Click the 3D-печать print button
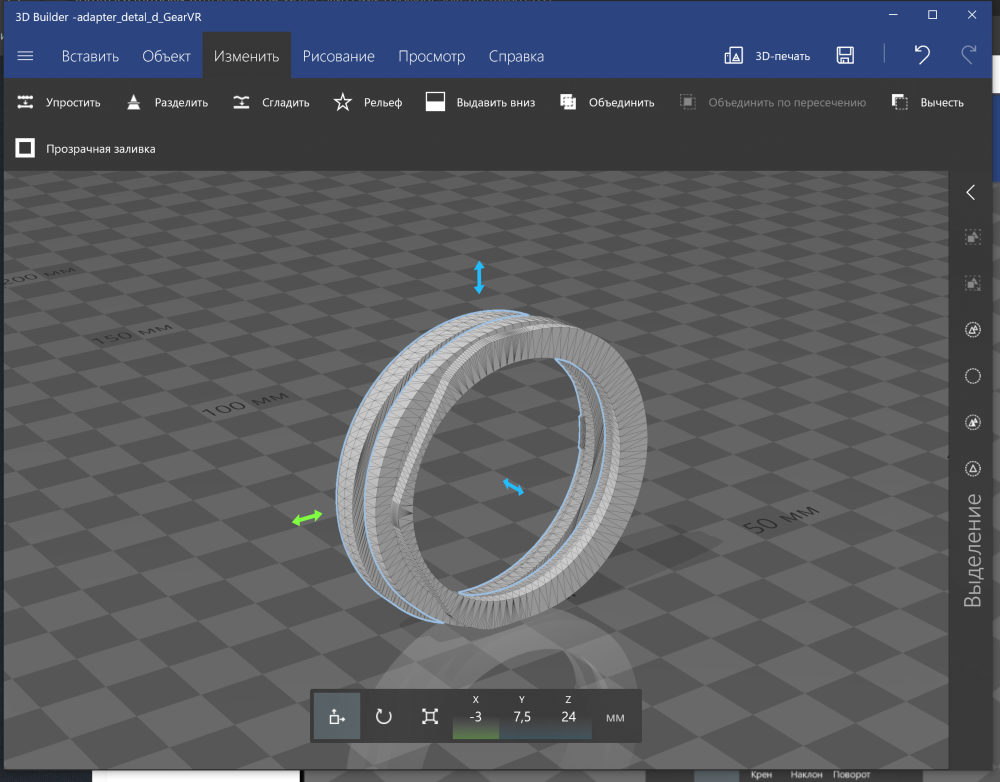 pyautogui.click(x=767, y=56)
